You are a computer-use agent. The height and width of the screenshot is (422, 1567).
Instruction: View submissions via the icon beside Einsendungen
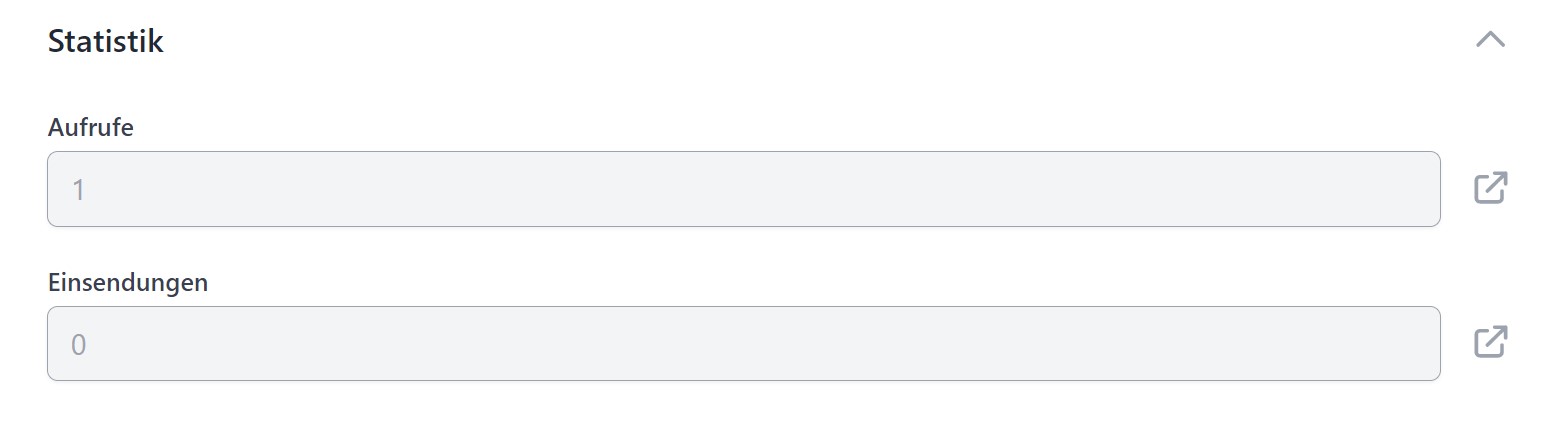point(1490,342)
